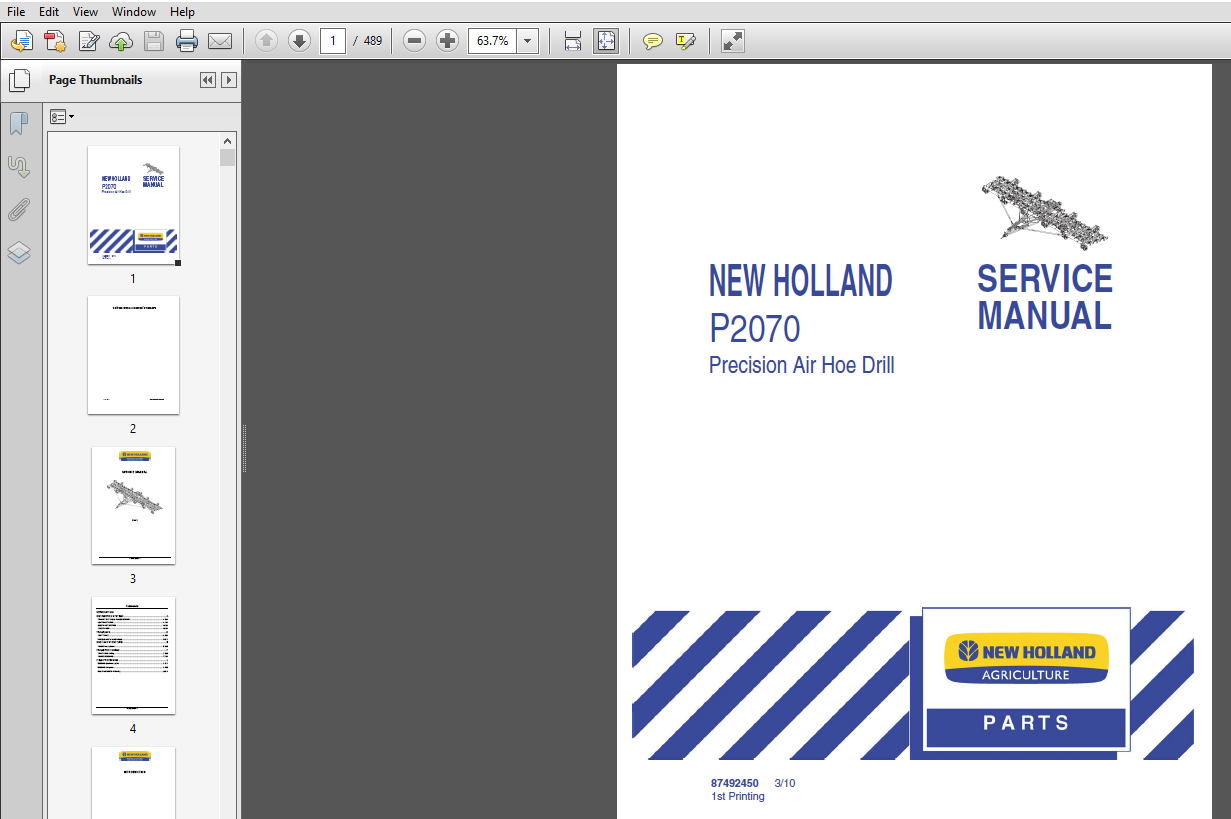The height and width of the screenshot is (819, 1231).
Task: Click the zoom percentage field 63.7%
Action: tap(493, 41)
